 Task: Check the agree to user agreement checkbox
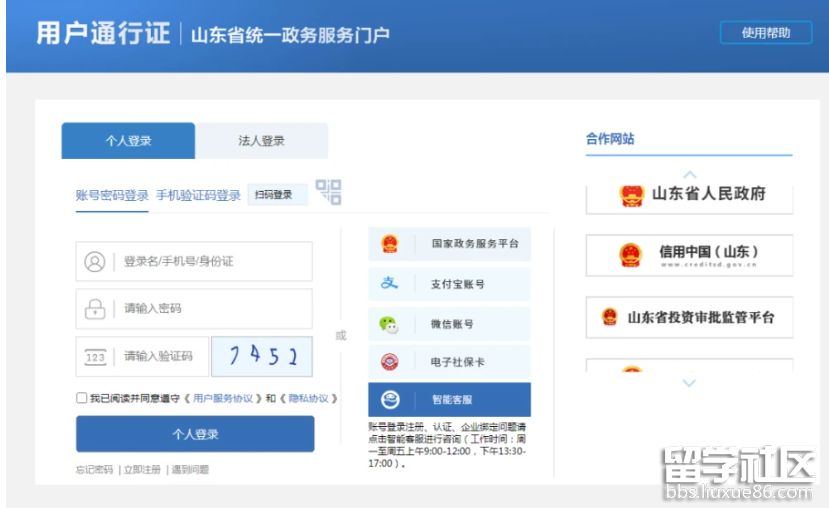click(82, 398)
